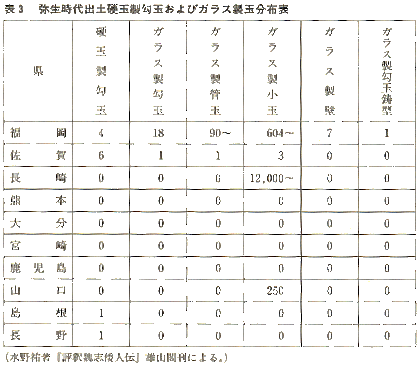The width and height of the screenshot is (420, 369).
Task: Select the 福岡 row label
Action: point(38,133)
